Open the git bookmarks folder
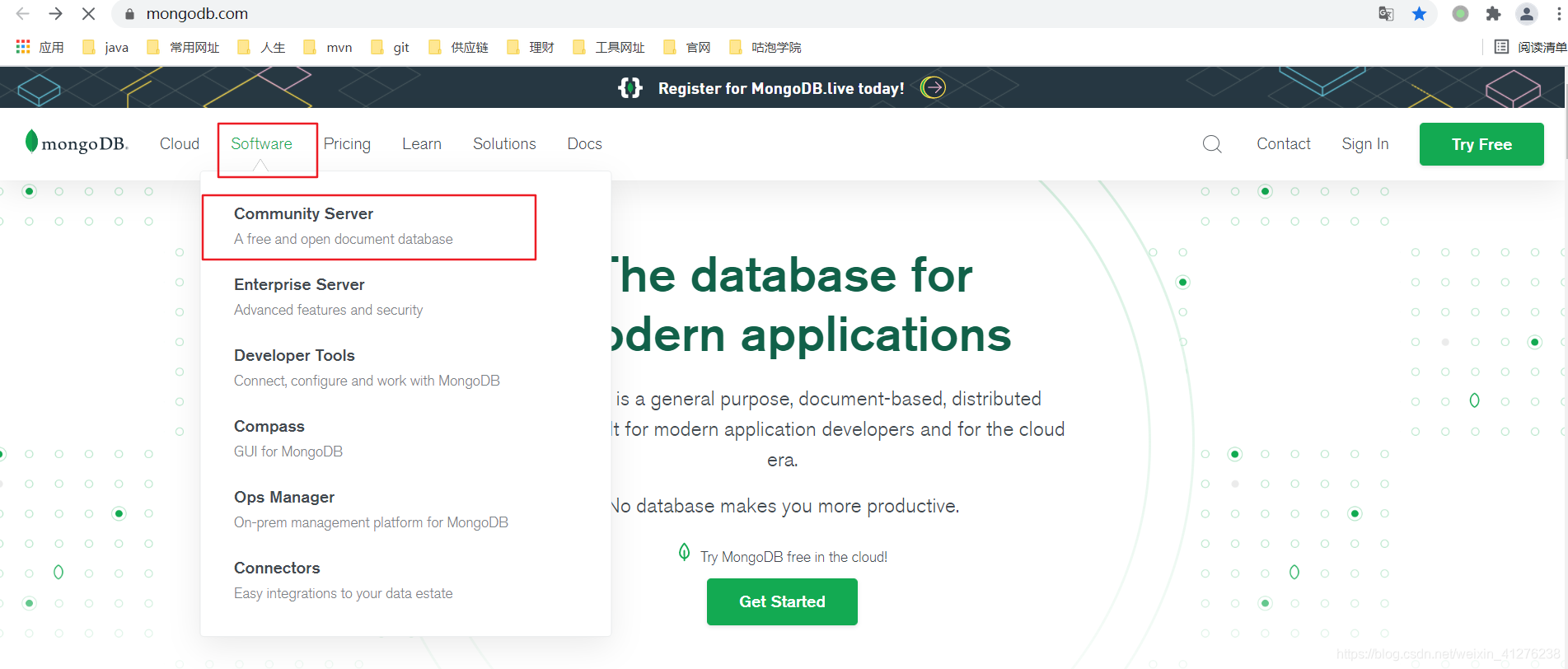 coord(391,47)
